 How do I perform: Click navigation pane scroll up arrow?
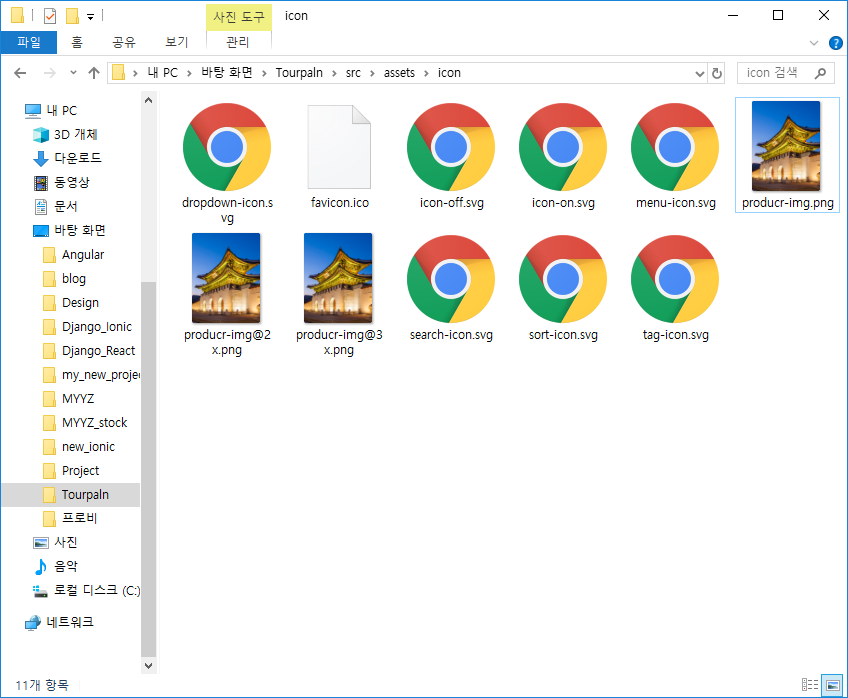[x=149, y=101]
